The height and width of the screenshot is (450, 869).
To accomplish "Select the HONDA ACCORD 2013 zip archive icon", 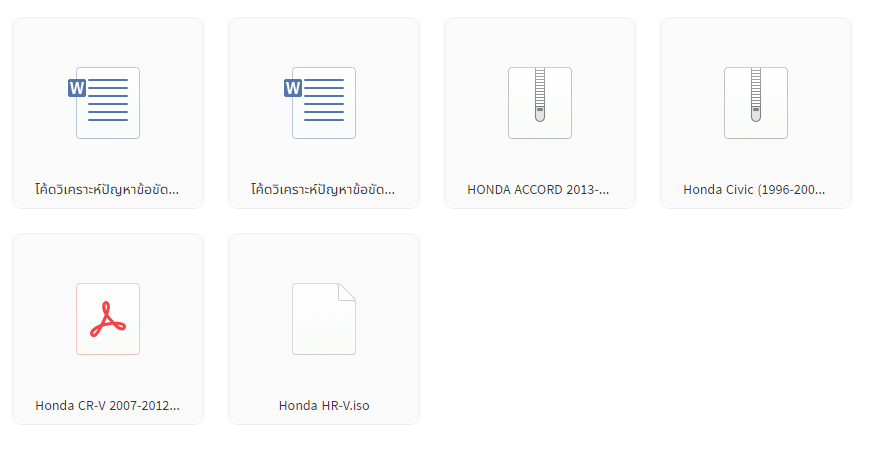I will (540, 103).
